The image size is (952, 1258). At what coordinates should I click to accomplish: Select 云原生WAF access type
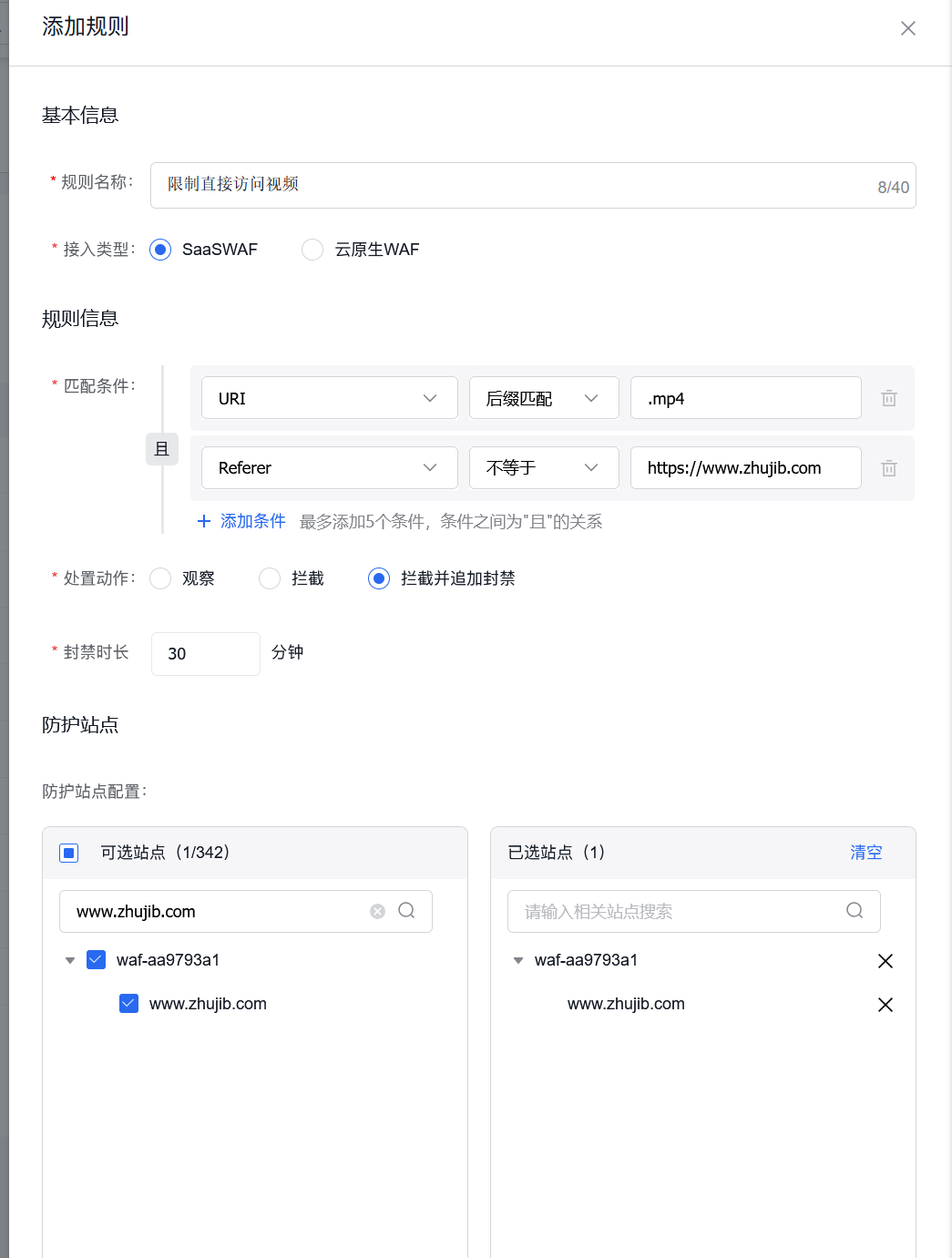point(312,250)
